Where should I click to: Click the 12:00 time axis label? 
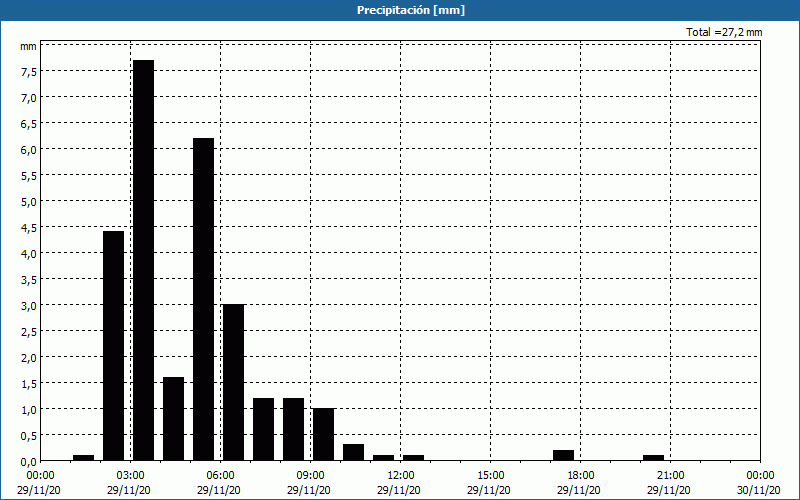pos(401,476)
